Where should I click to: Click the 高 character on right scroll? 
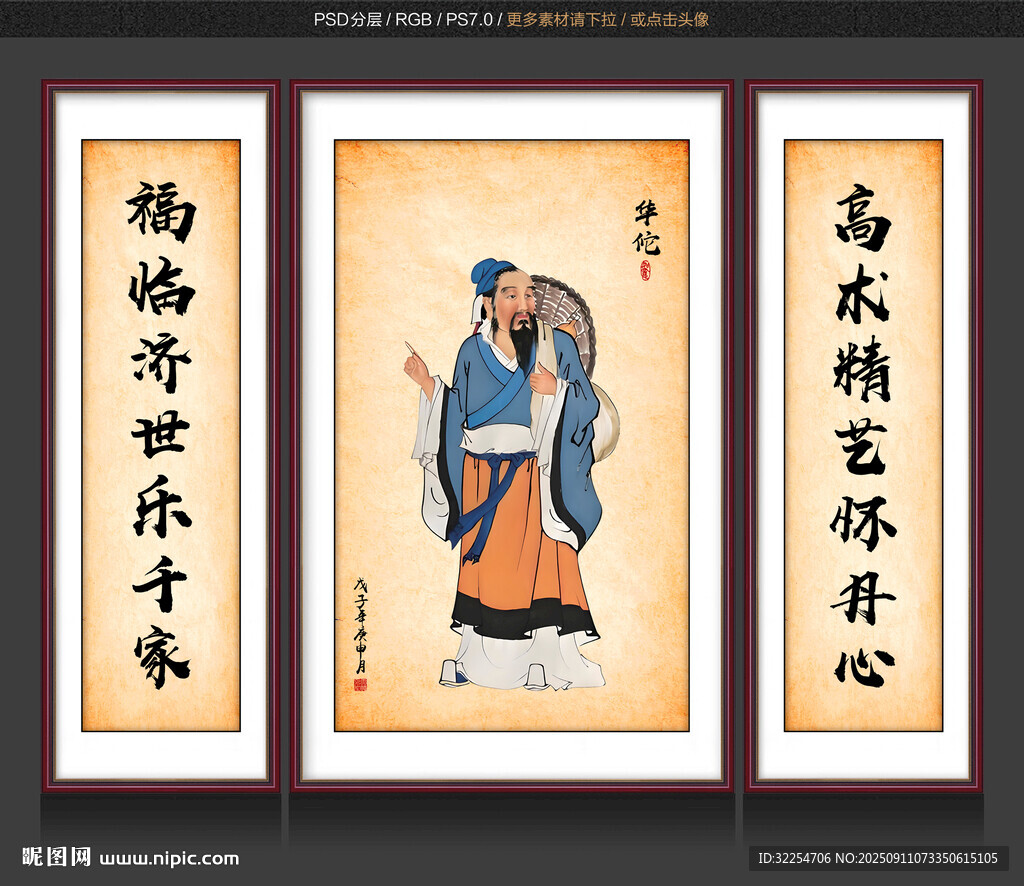click(863, 217)
